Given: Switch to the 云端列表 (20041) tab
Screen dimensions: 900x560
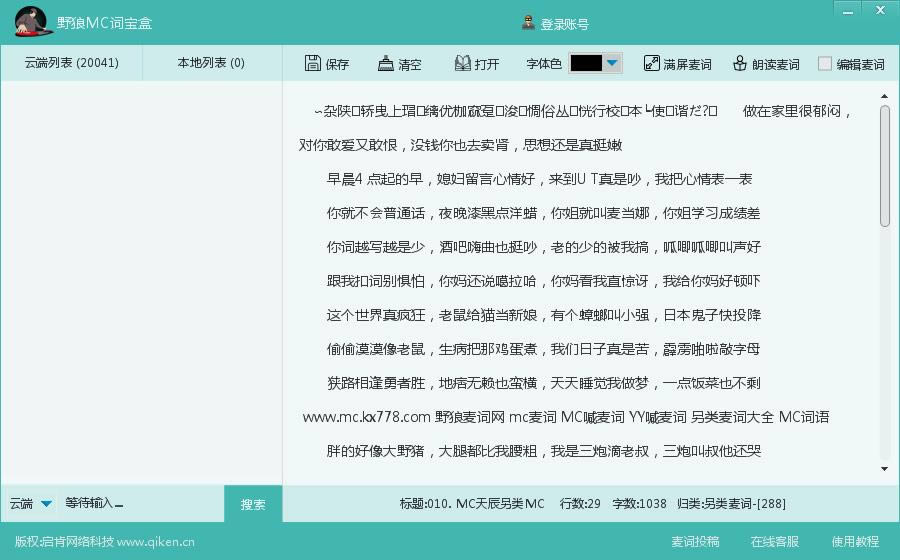Looking at the screenshot, I should [x=71, y=63].
